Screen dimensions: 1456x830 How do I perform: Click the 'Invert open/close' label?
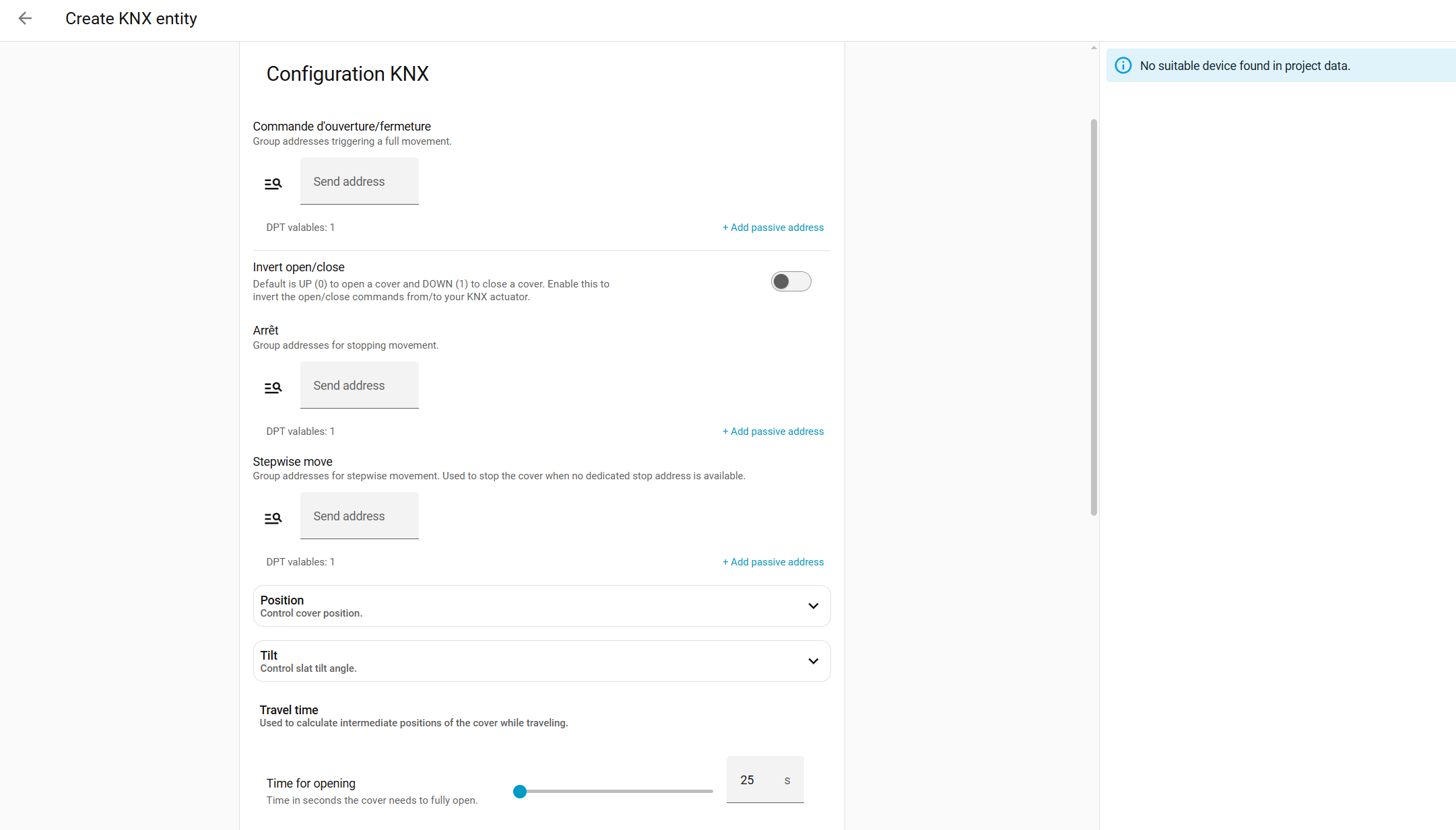[298, 267]
